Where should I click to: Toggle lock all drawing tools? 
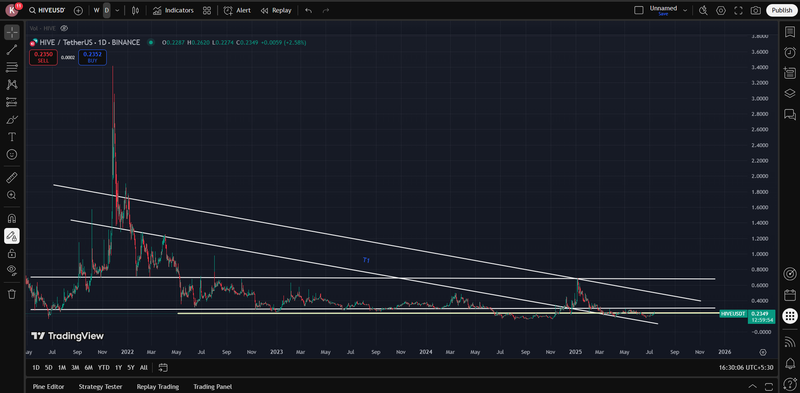pyautogui.click(x=12, y=253)
